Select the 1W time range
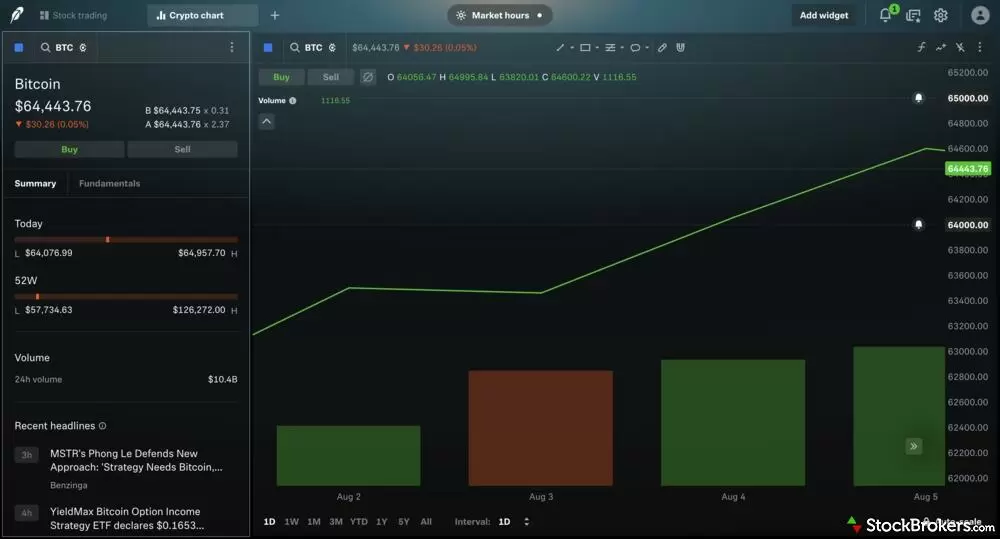Screen dimensions: 1000x539 [291, 522]
